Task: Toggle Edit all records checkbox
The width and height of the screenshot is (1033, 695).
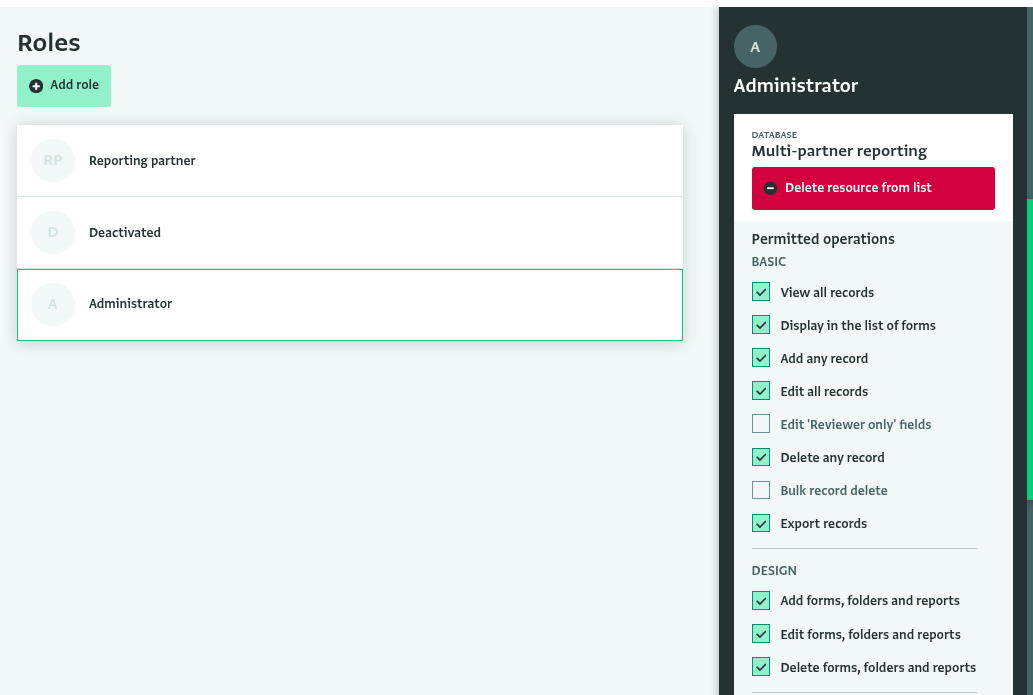Action: pos(761,391)
